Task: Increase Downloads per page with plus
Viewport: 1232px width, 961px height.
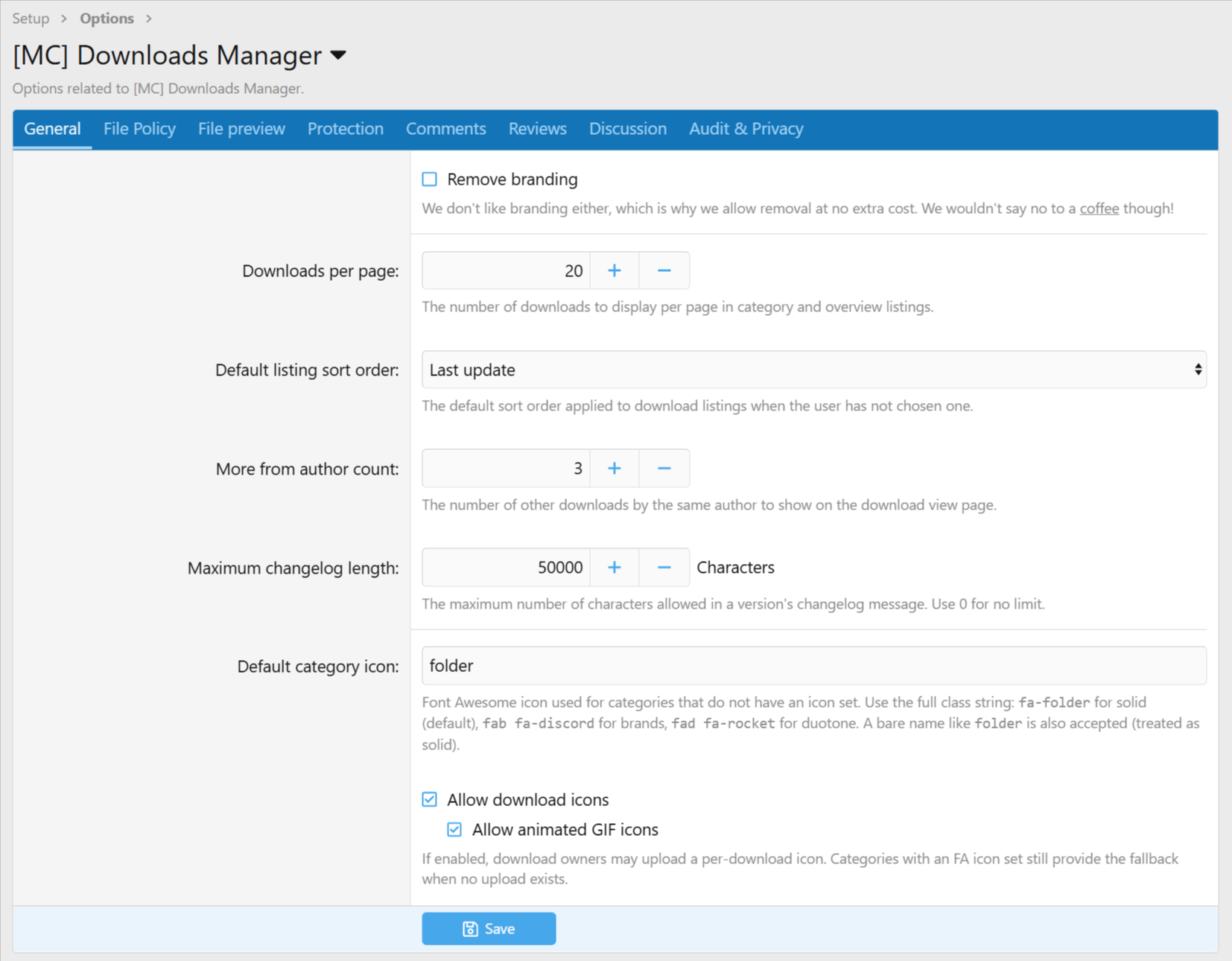Action: tap(615, 270)
